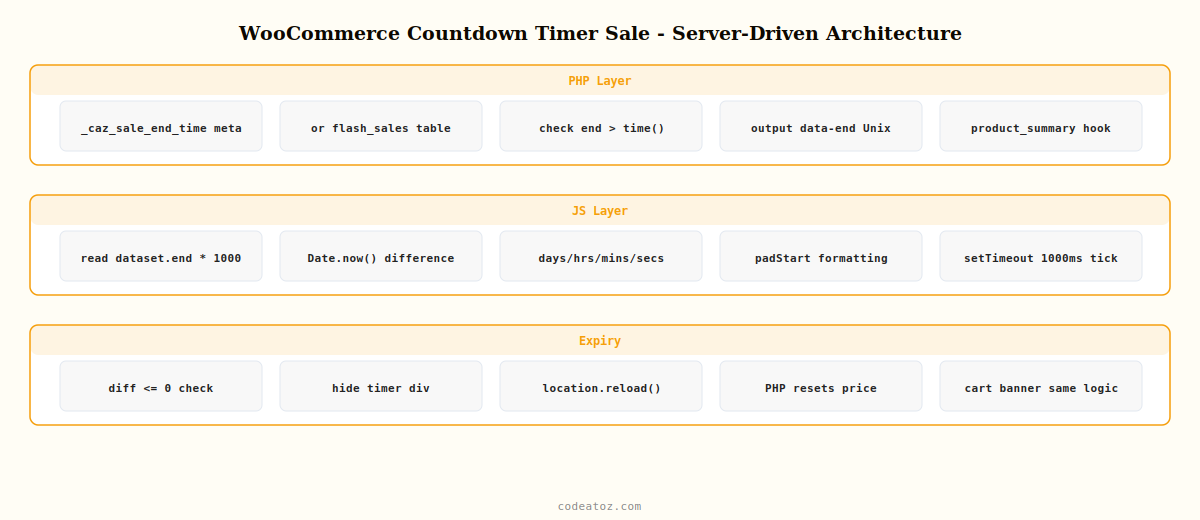This screenshot has height=520, width=1200.
Task: Click the product_summary hook box
Action: click(x=1041, y=126)
